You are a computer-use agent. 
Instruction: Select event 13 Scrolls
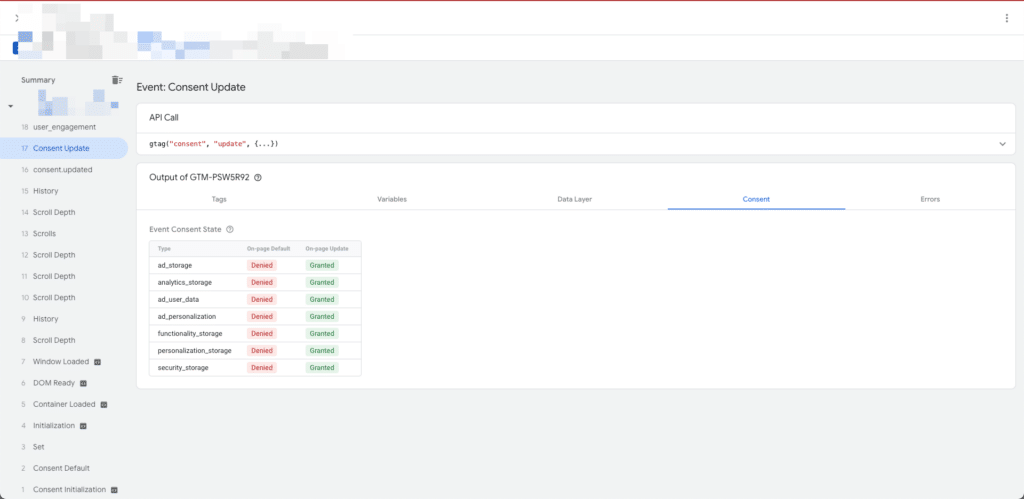[x=64, y=234]
